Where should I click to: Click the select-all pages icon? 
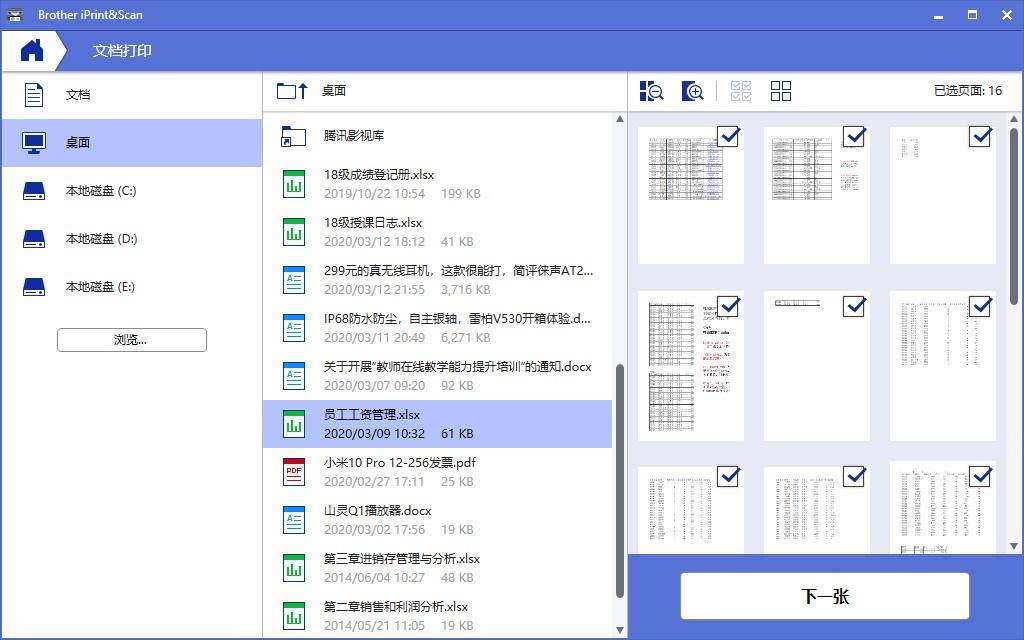point(741,91)
